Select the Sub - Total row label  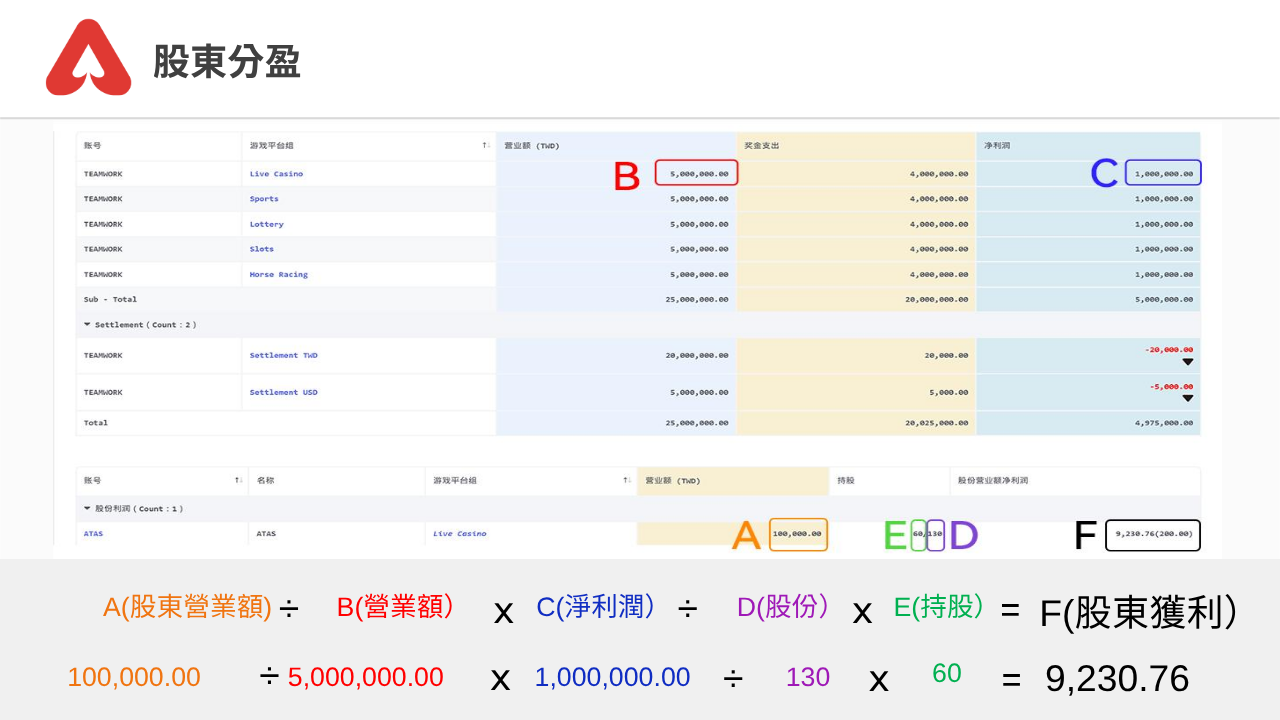pyautogui.click(x=110, y=299)
